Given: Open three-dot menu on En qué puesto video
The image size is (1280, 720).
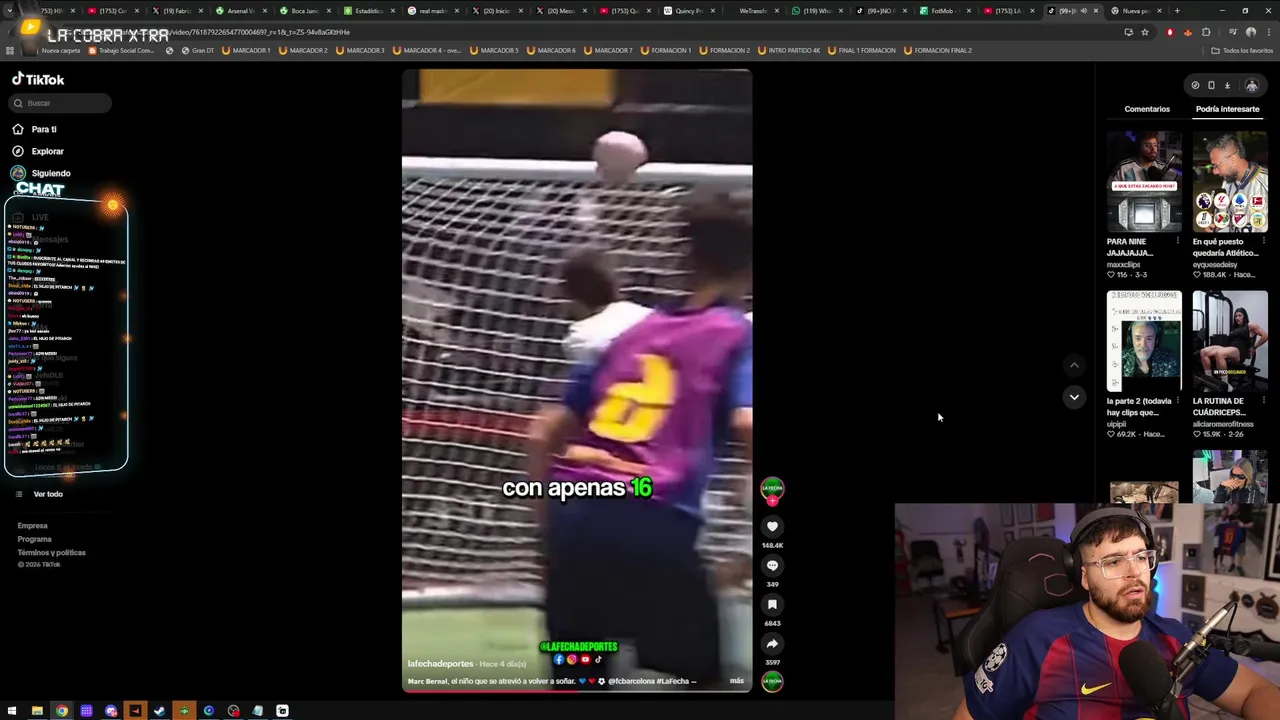Looking at the screenshot, I should coord(1264,241).
